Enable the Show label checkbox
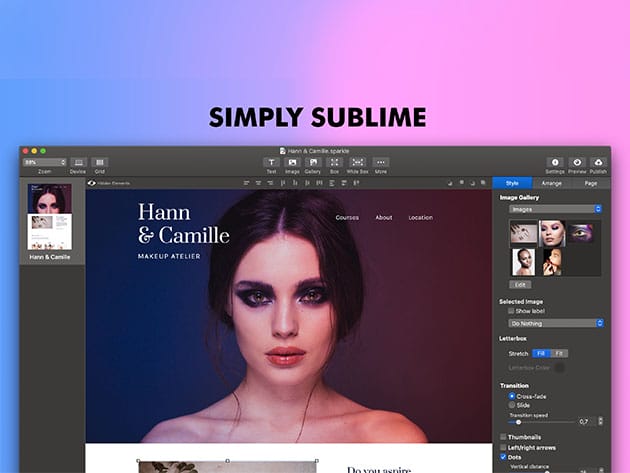This screenshot has width=630, height=473. coord(512,311)
